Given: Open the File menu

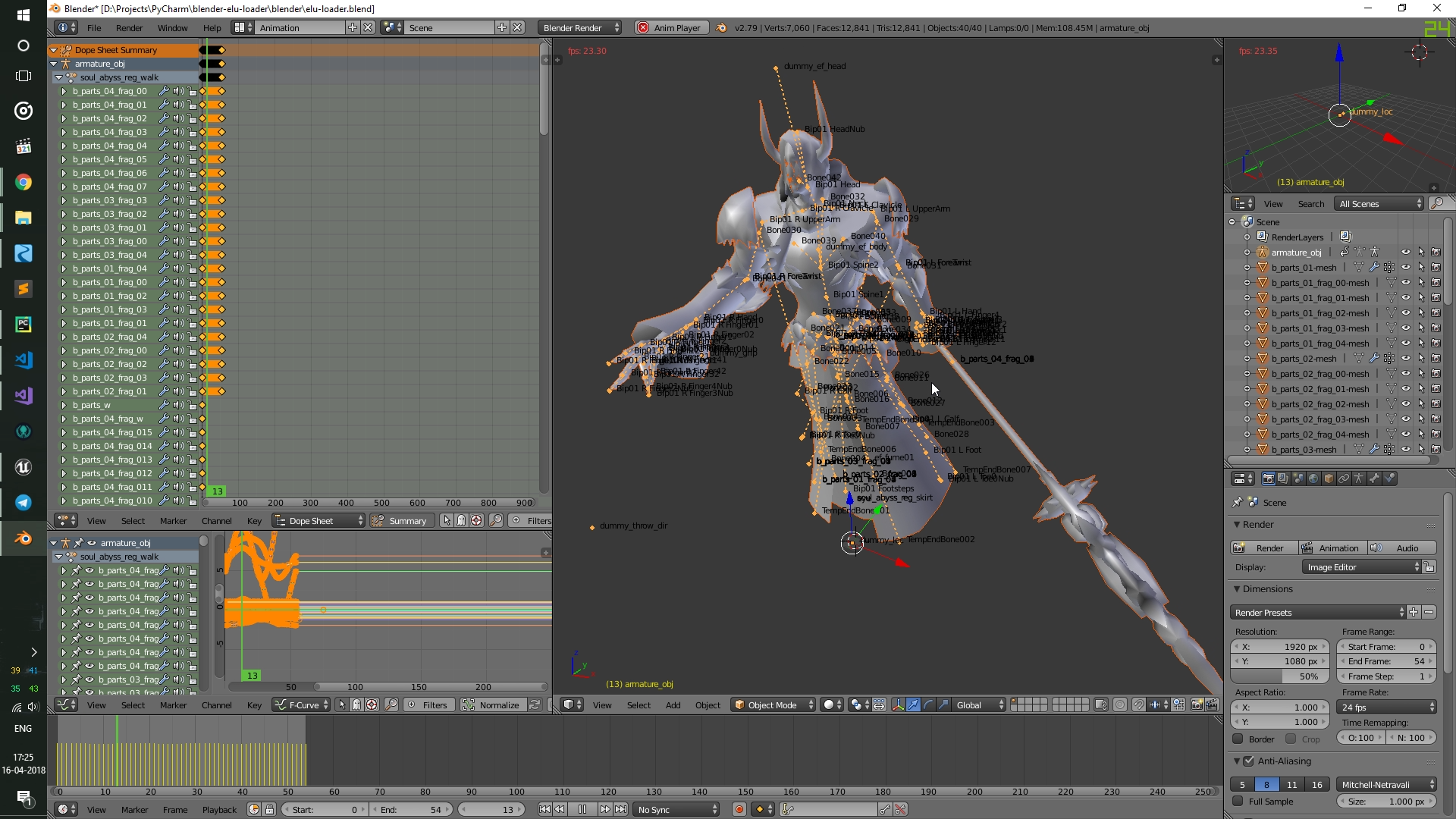Looking at the screenshot, I should tap(94, 27).
